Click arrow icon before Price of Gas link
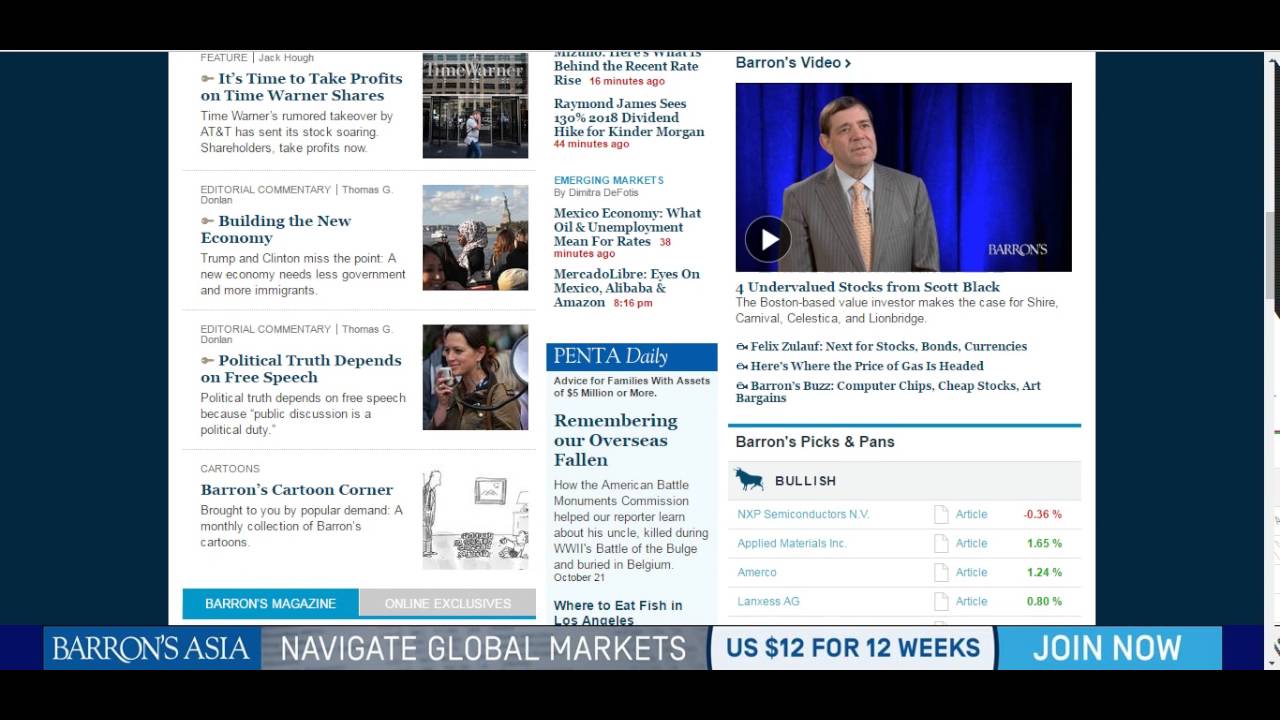The image size is (1280, 720). [x=742, y=367]
